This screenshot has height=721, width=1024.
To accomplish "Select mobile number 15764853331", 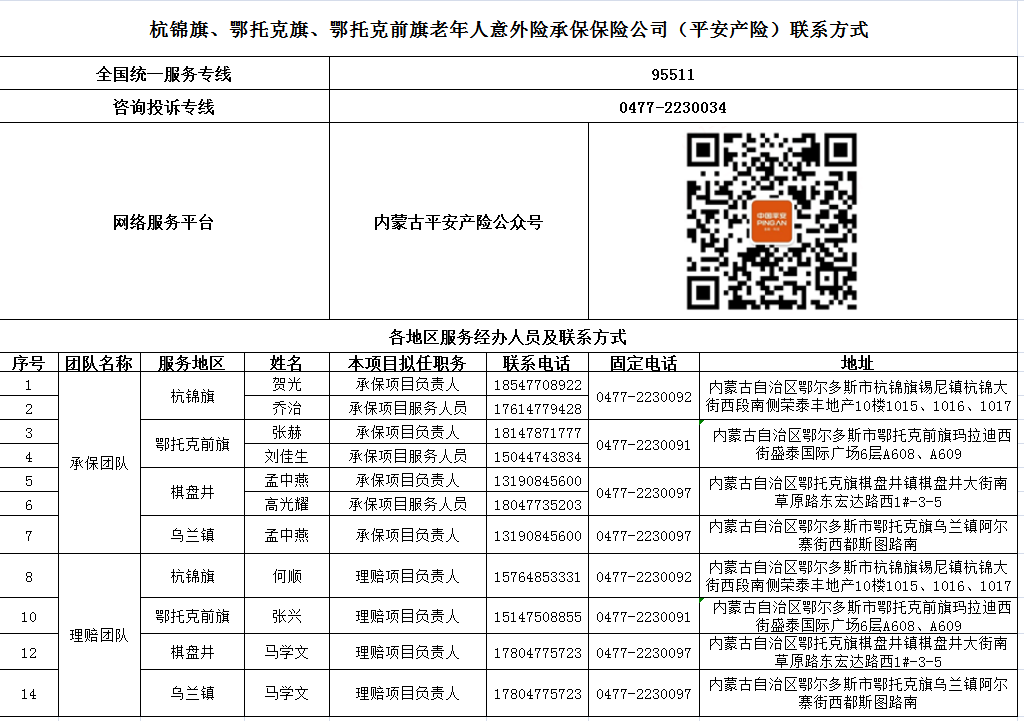I will point(537,577).
